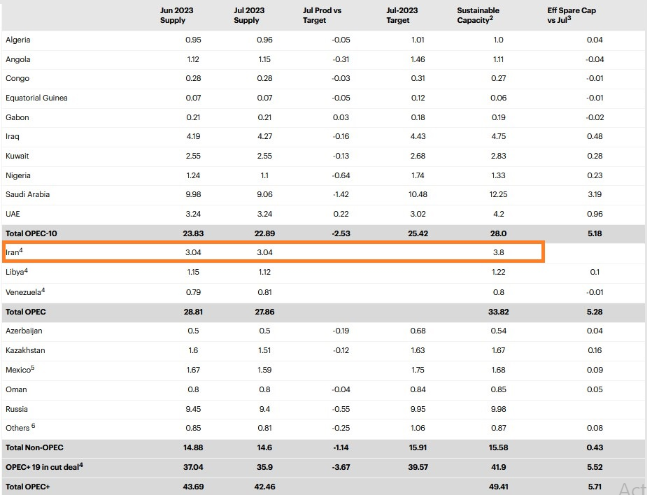
Task: Click the highlighted Iran row label
Action: click(x=16, y=252)
